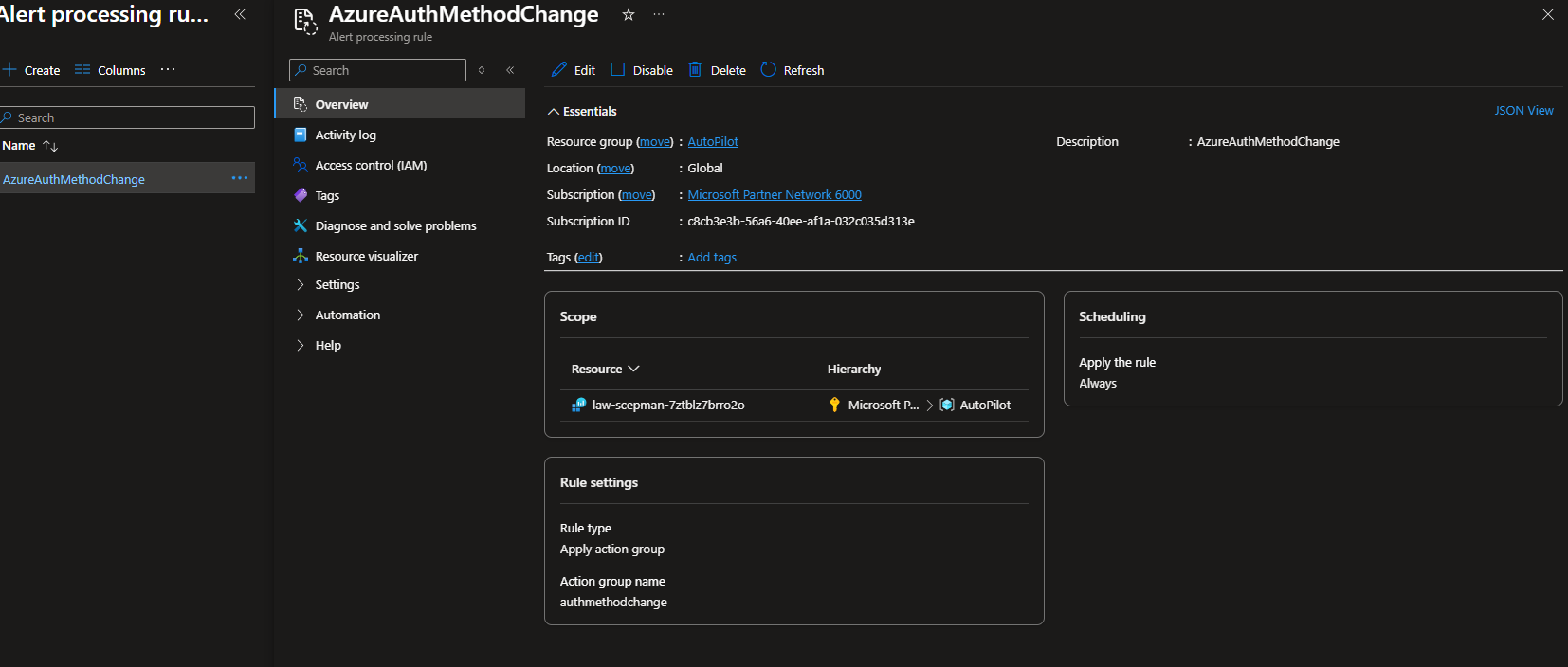Click the Resource visualizer icon
The height and width of the screenshot is (667, 1568).
tap(300, 256)
